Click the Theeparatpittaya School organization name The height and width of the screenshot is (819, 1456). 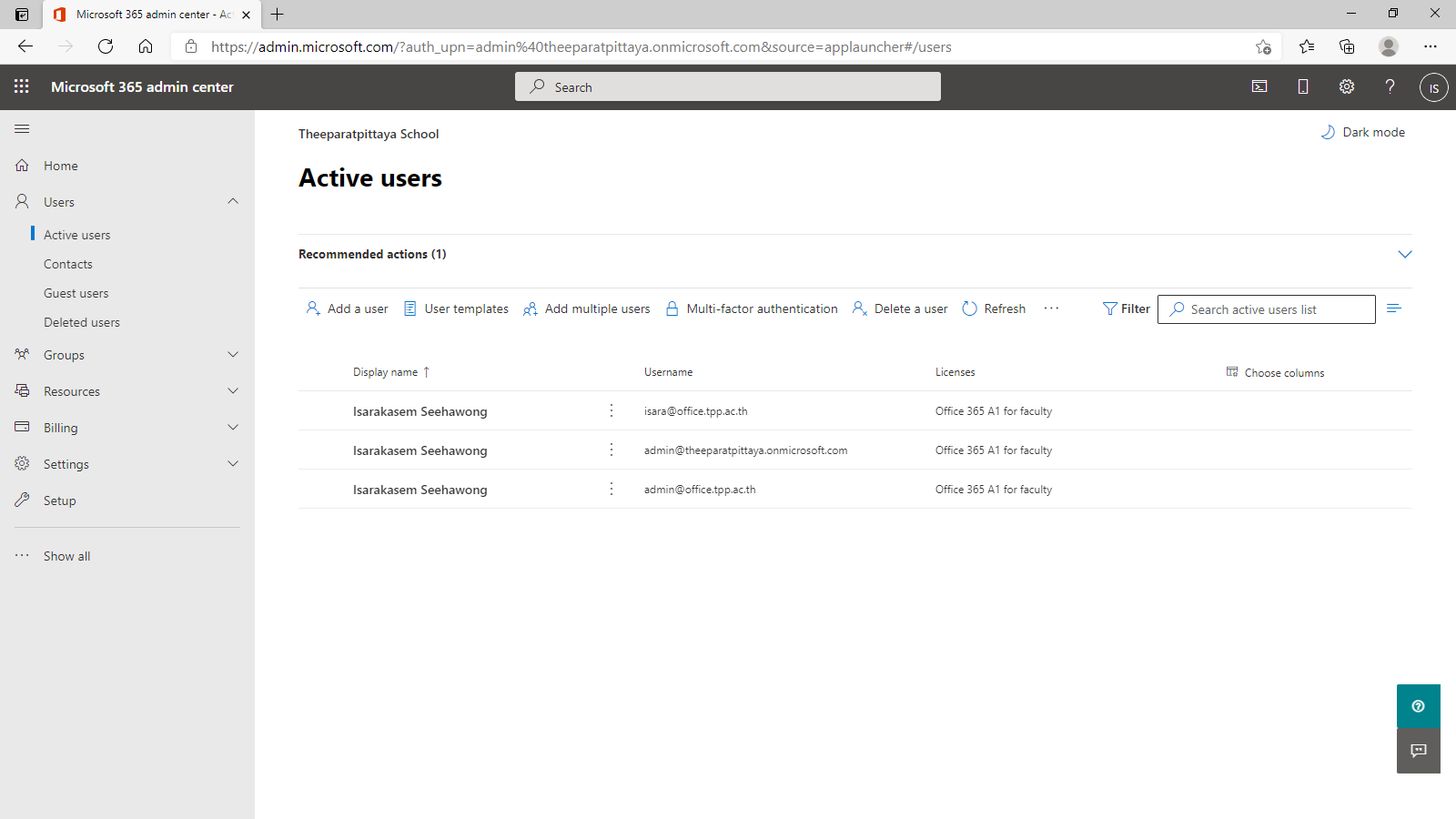coord(369,134)
